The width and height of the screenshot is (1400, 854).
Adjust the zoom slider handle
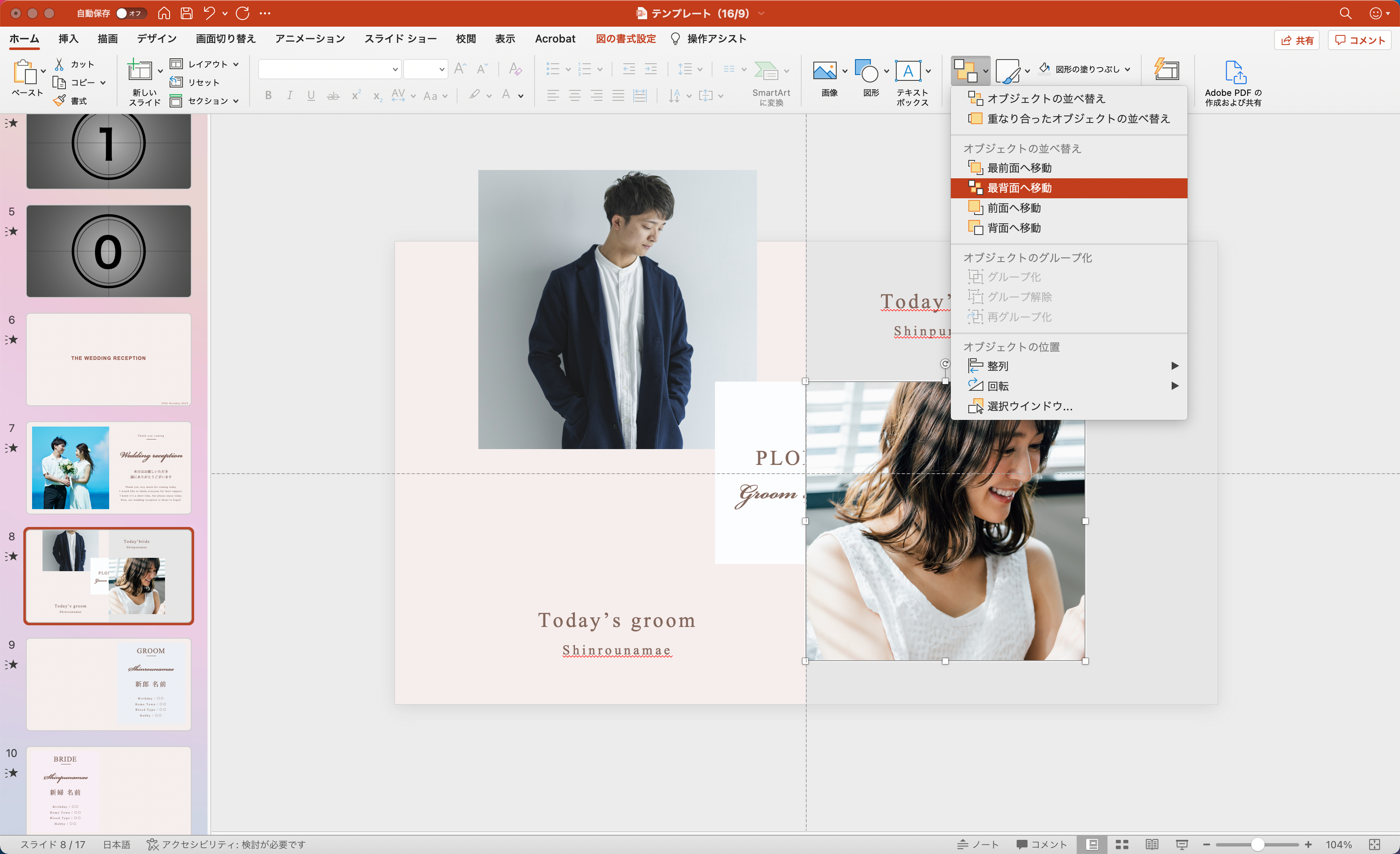pos(1257,844)
